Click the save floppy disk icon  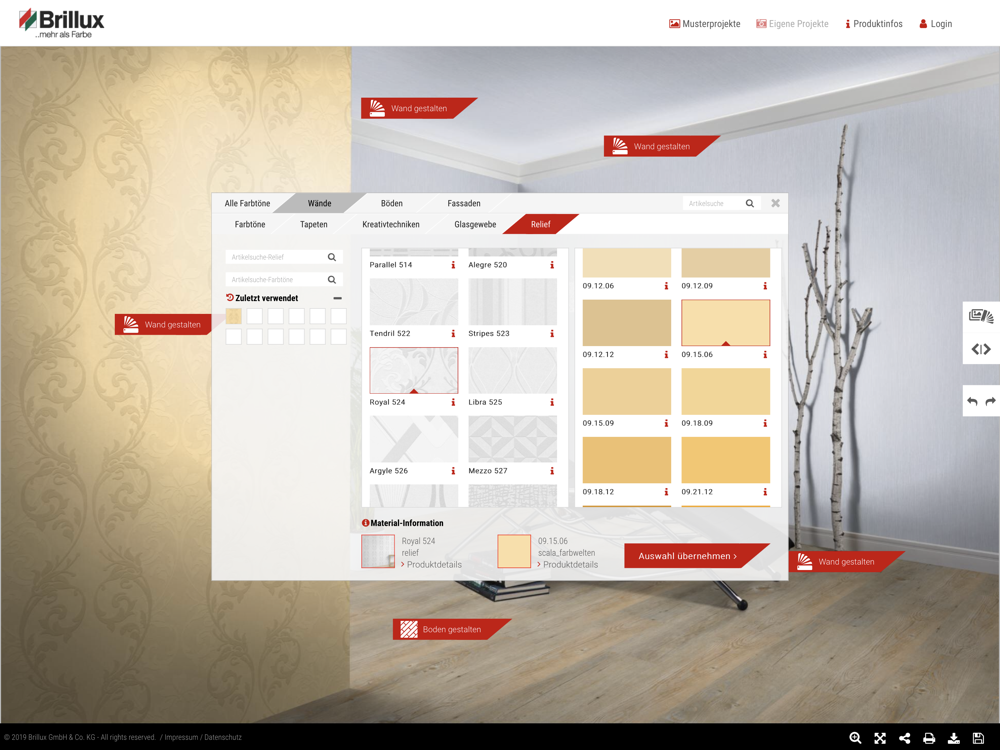pyautogui.click(x=978, y=738)
